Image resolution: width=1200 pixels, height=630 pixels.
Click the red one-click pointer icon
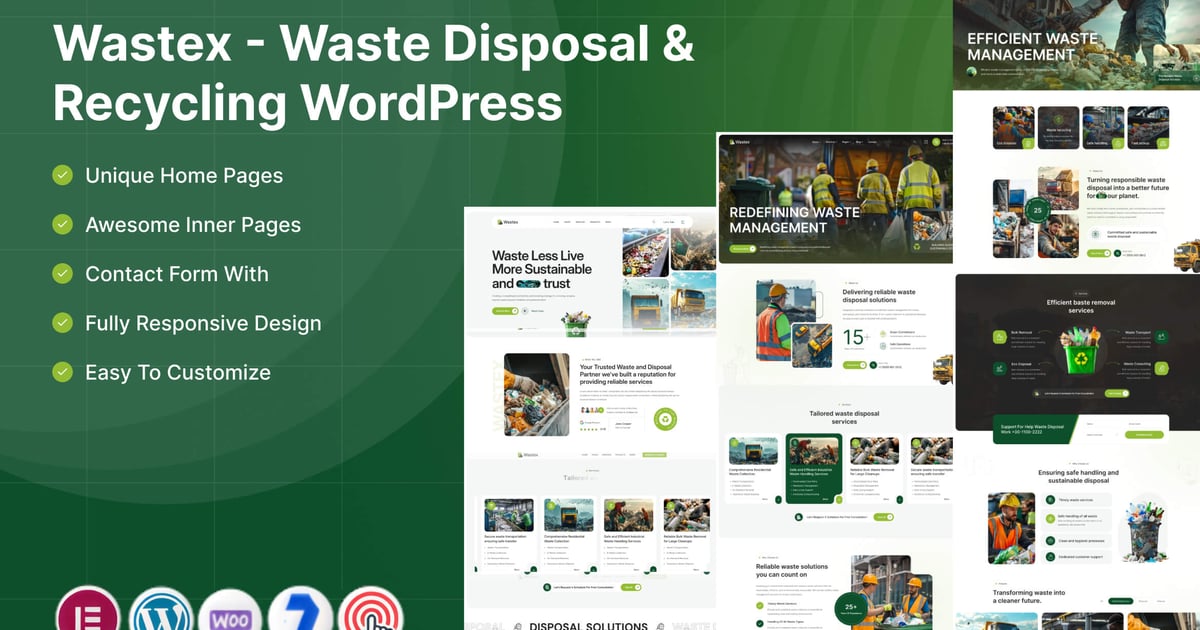coord(371,610)
